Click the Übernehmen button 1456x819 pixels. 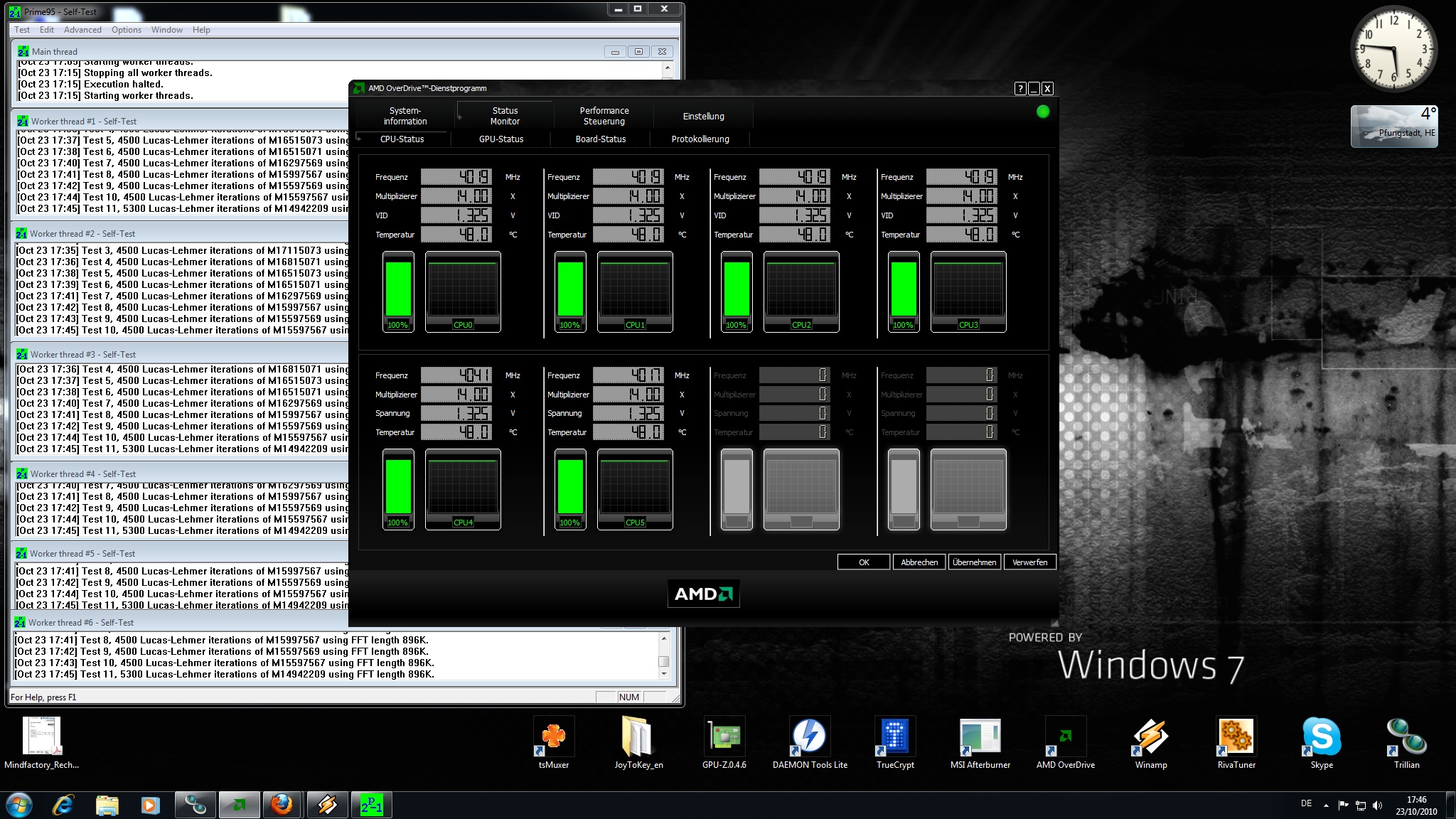974,562
